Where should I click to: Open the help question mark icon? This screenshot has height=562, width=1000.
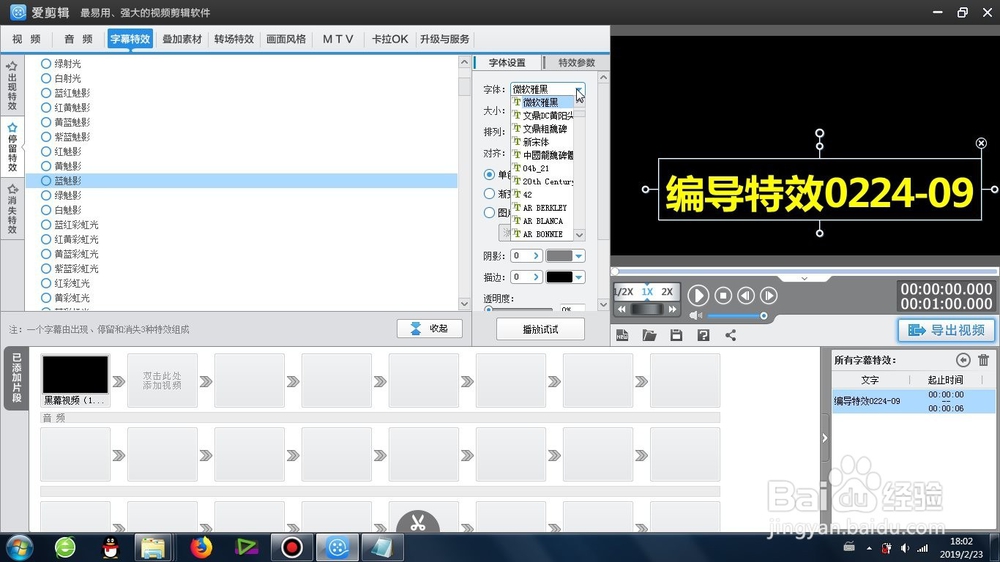[703, 335]
